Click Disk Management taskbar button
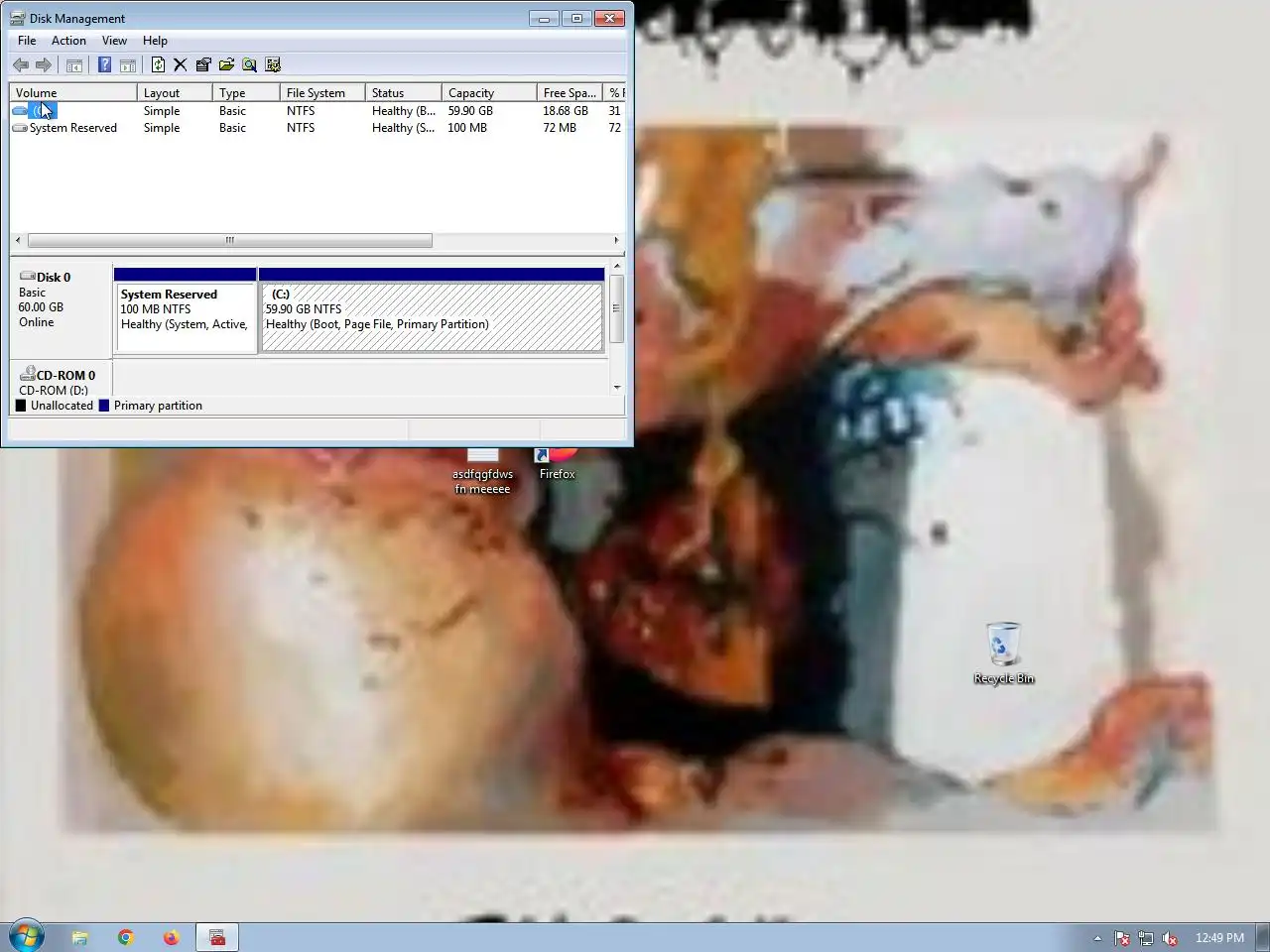1270x952 pixels. [217, 937]
